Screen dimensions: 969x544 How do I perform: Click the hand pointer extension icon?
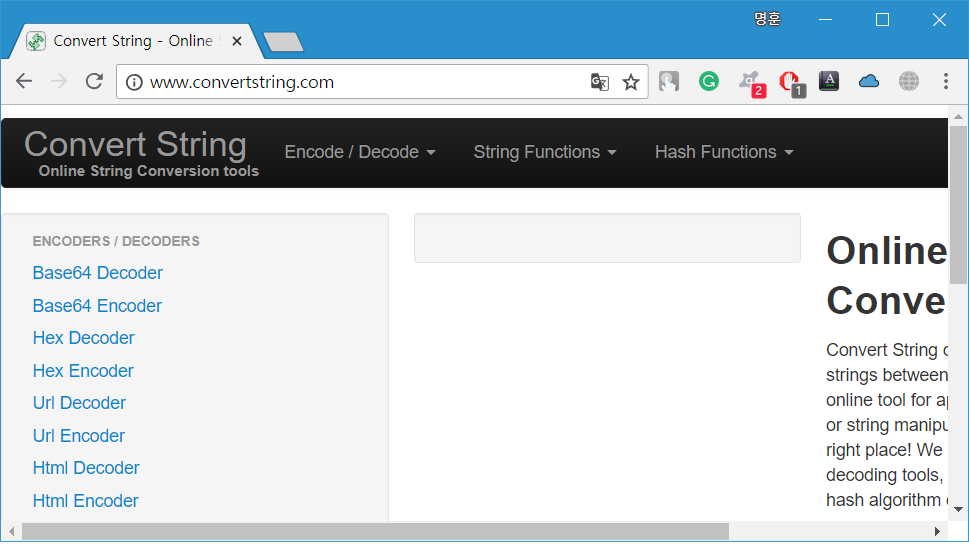669,81
